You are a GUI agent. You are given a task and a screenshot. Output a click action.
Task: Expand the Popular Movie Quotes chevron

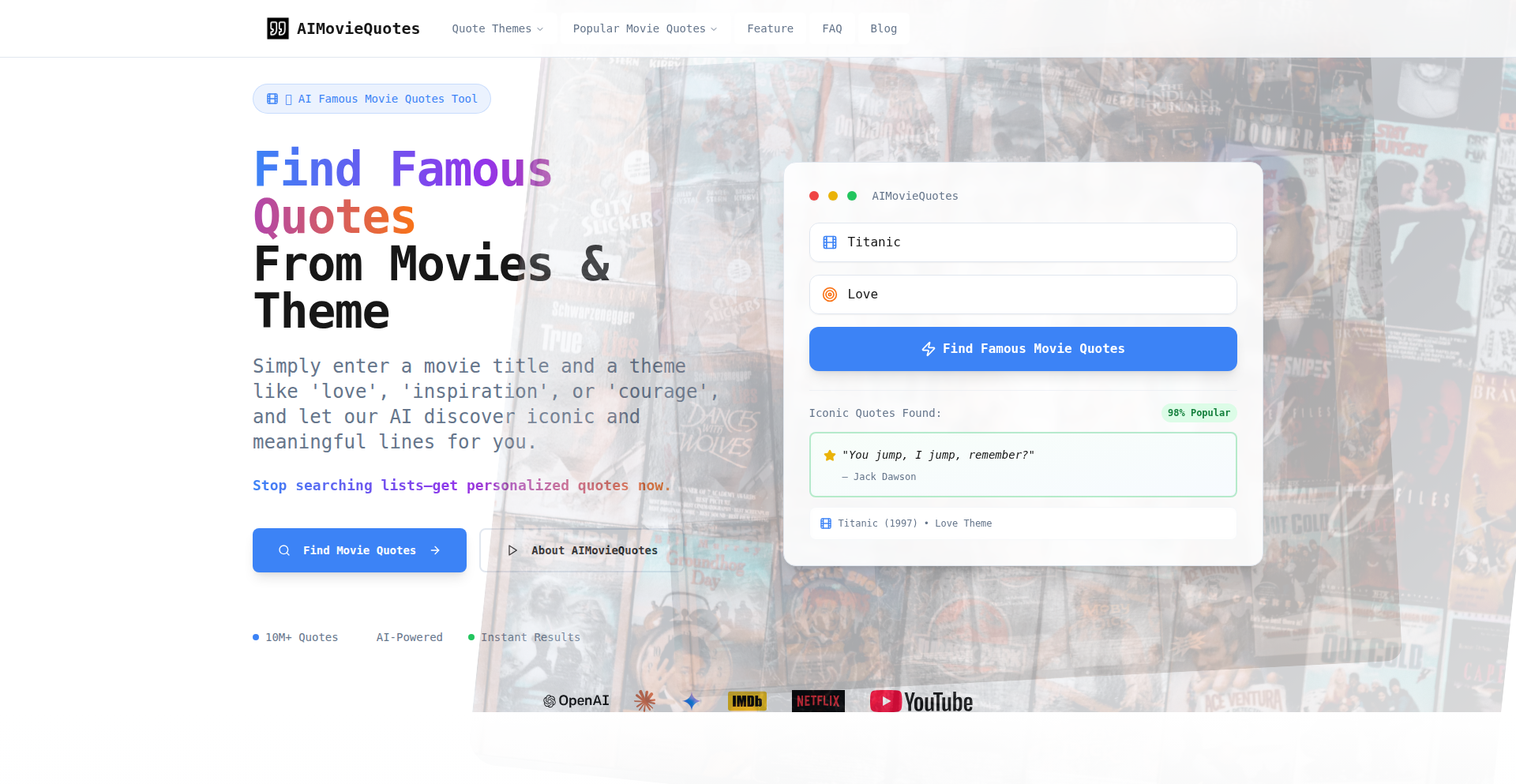click(714, 29)
